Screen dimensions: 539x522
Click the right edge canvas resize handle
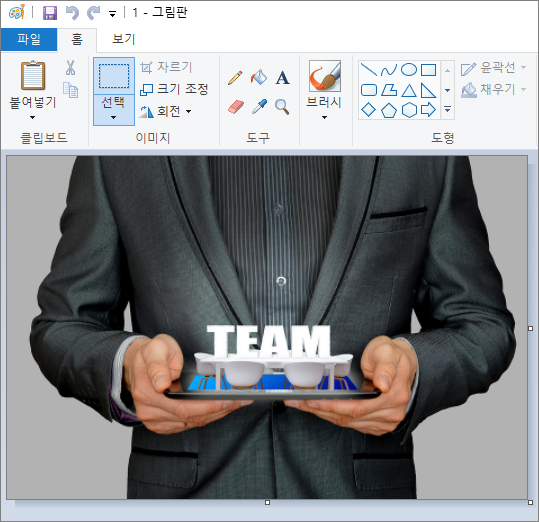coord(530,329)
